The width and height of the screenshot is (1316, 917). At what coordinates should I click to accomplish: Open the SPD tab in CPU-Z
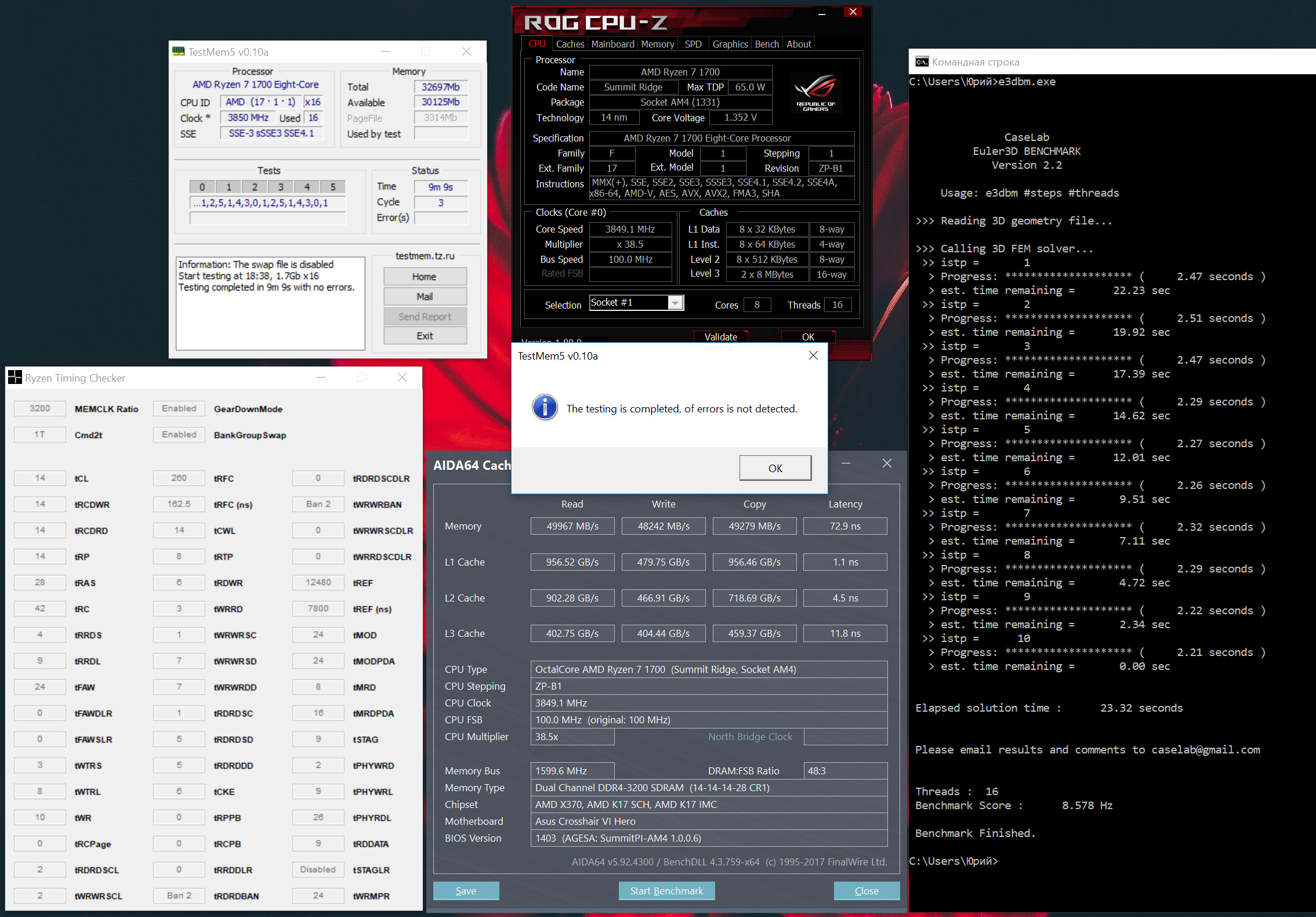coord(693,44)
